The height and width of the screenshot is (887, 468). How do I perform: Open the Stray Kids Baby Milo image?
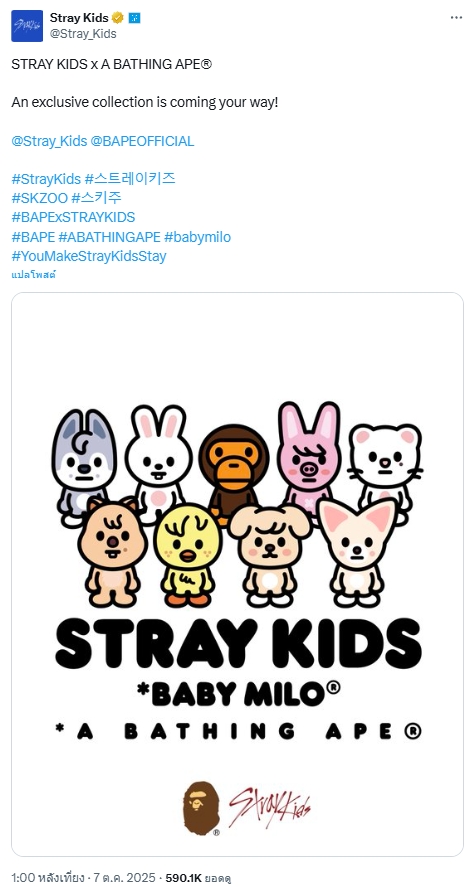pyautogui.click(x=237, y=574)
